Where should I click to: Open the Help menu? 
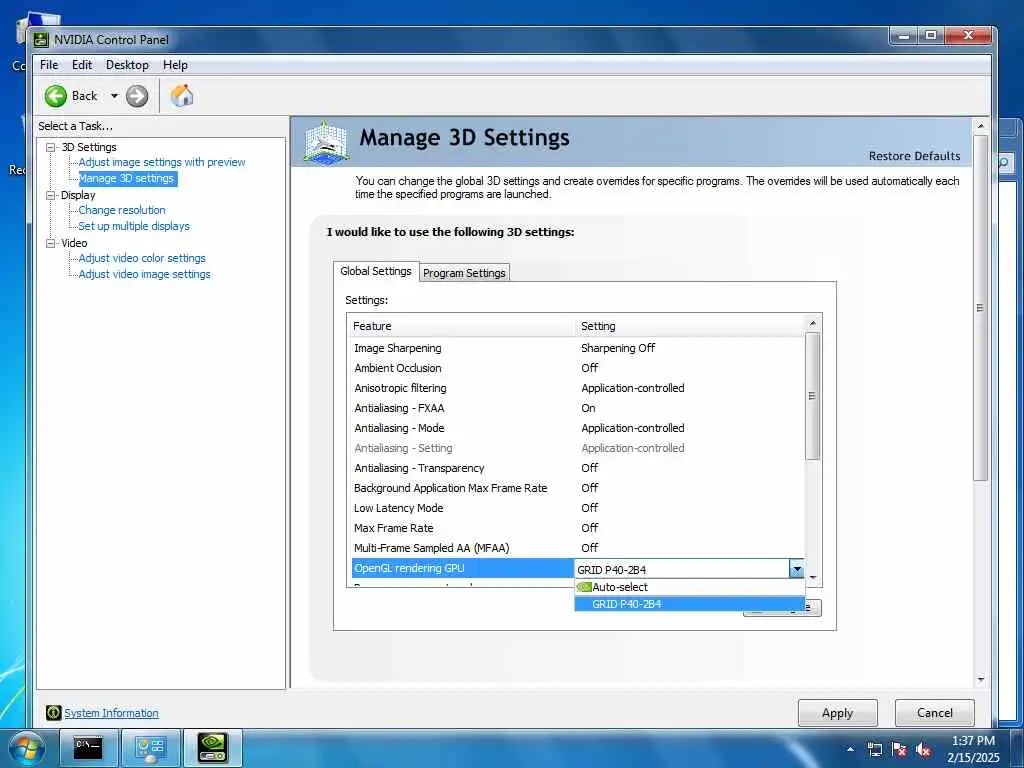[175, 65]
